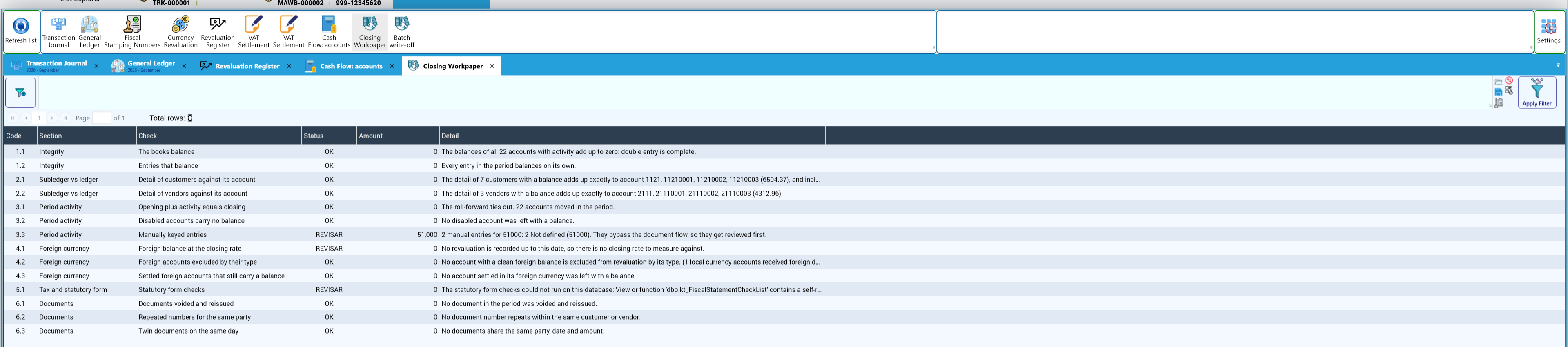The image size is (1568, 347).
Task: Open the VAT Settlement icon next to Cash Flow
Action: (x=289, y=32)
